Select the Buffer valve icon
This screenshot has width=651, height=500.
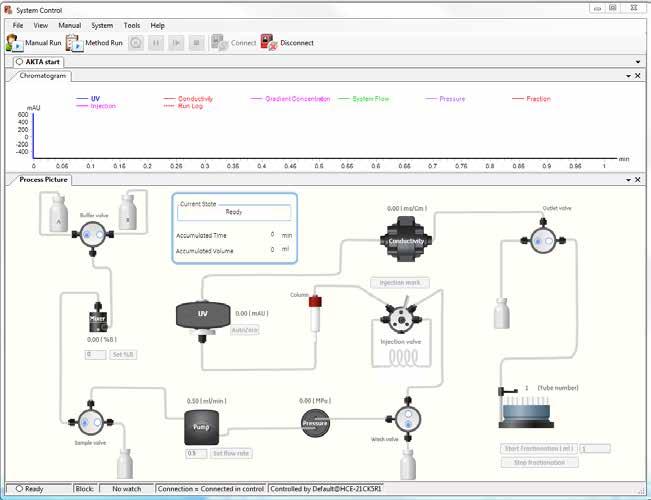[x=93, y=235]
